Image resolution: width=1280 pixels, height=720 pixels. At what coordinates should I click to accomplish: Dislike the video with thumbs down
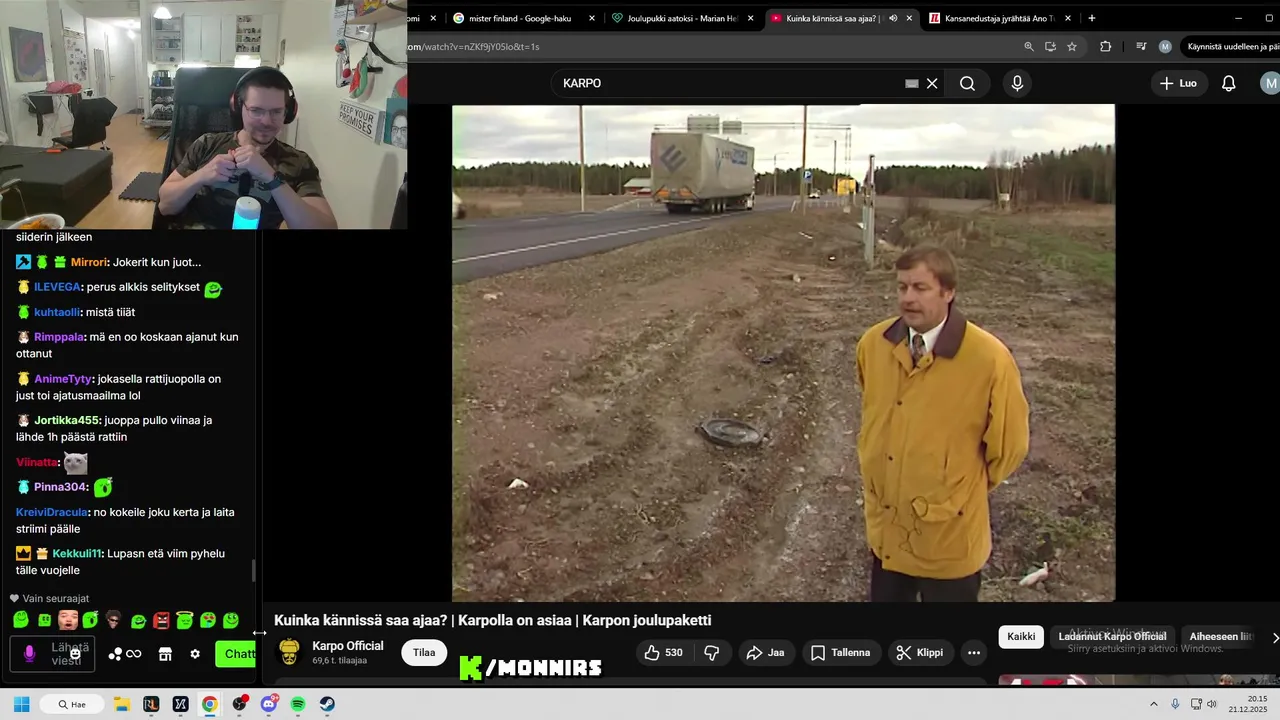pos(712,653)
